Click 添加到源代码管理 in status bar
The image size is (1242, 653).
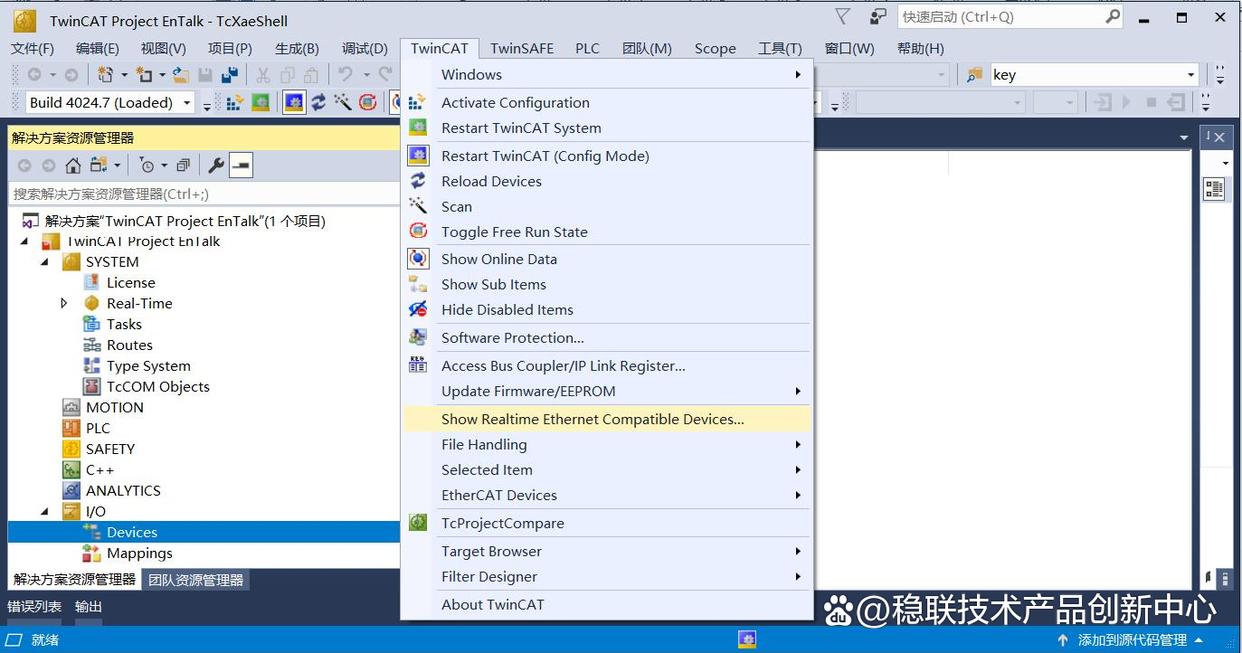[x=1132, y=640]
